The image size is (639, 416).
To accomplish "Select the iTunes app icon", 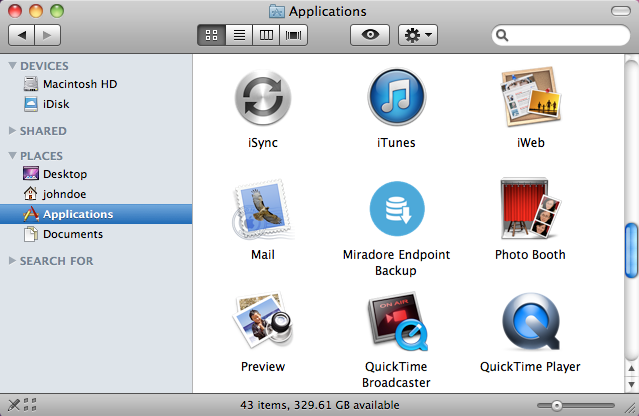I will click(397, 97).
